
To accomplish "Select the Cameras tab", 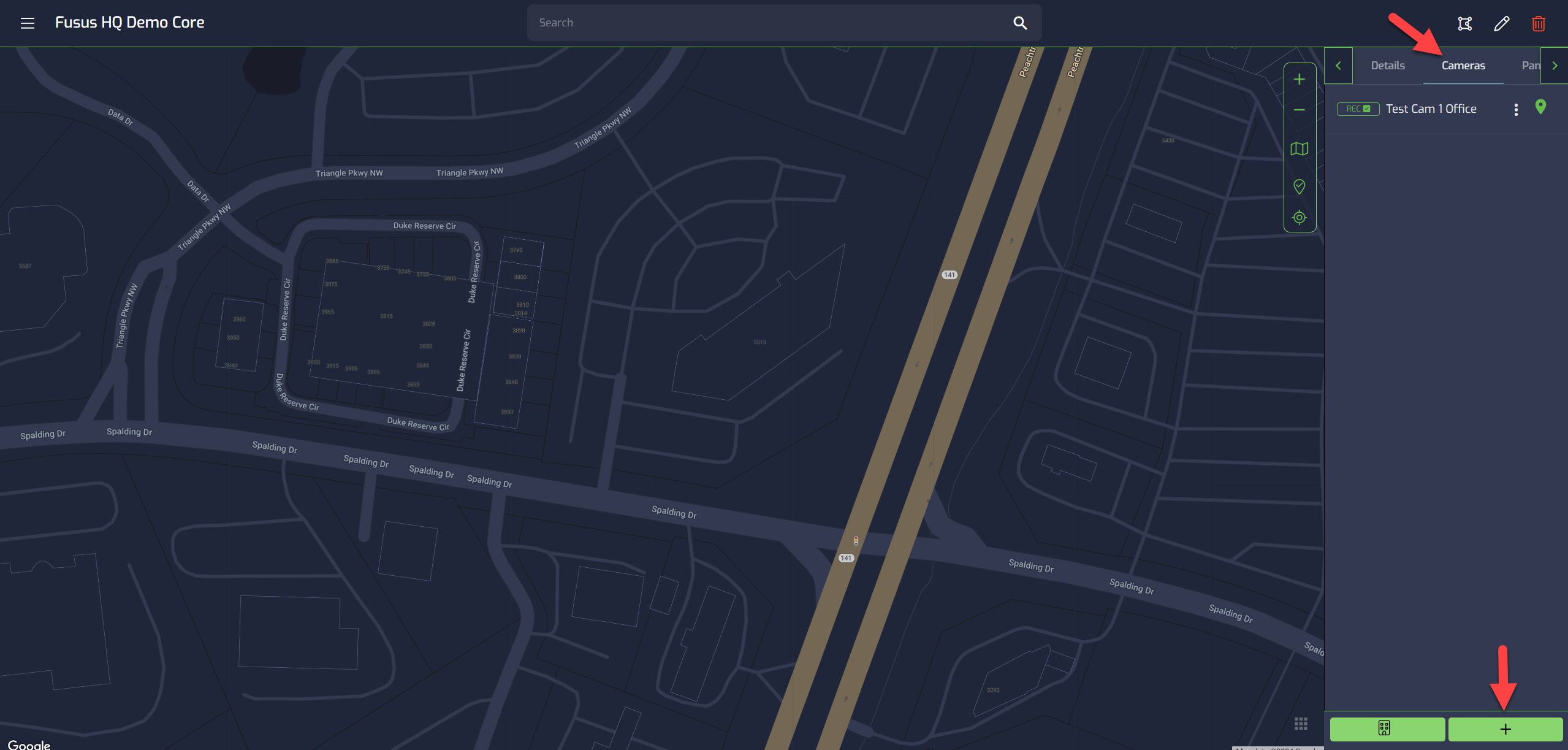I will tap(1463, 66).
